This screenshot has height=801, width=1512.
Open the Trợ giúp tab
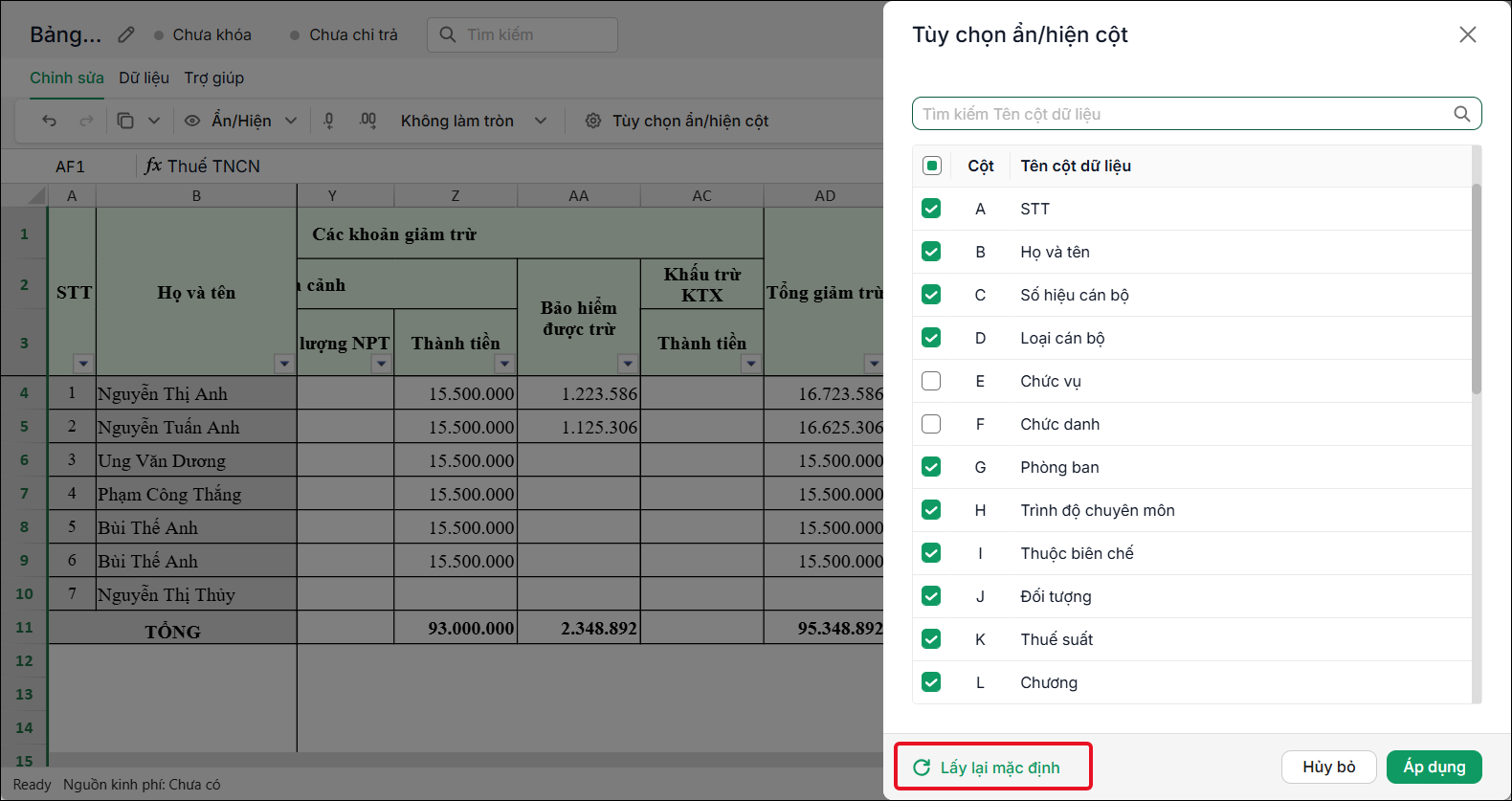(214, 78)
